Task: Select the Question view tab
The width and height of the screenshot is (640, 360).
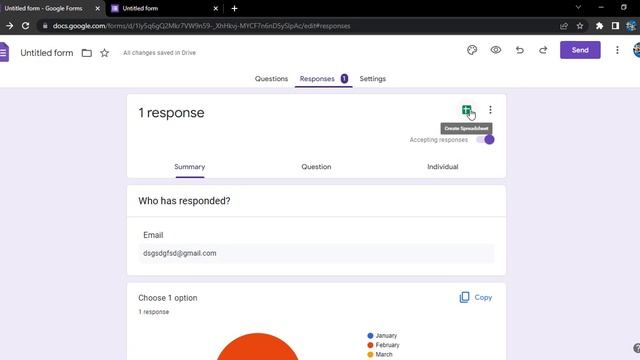Action: pyautogui.click(x=316, y=167)
